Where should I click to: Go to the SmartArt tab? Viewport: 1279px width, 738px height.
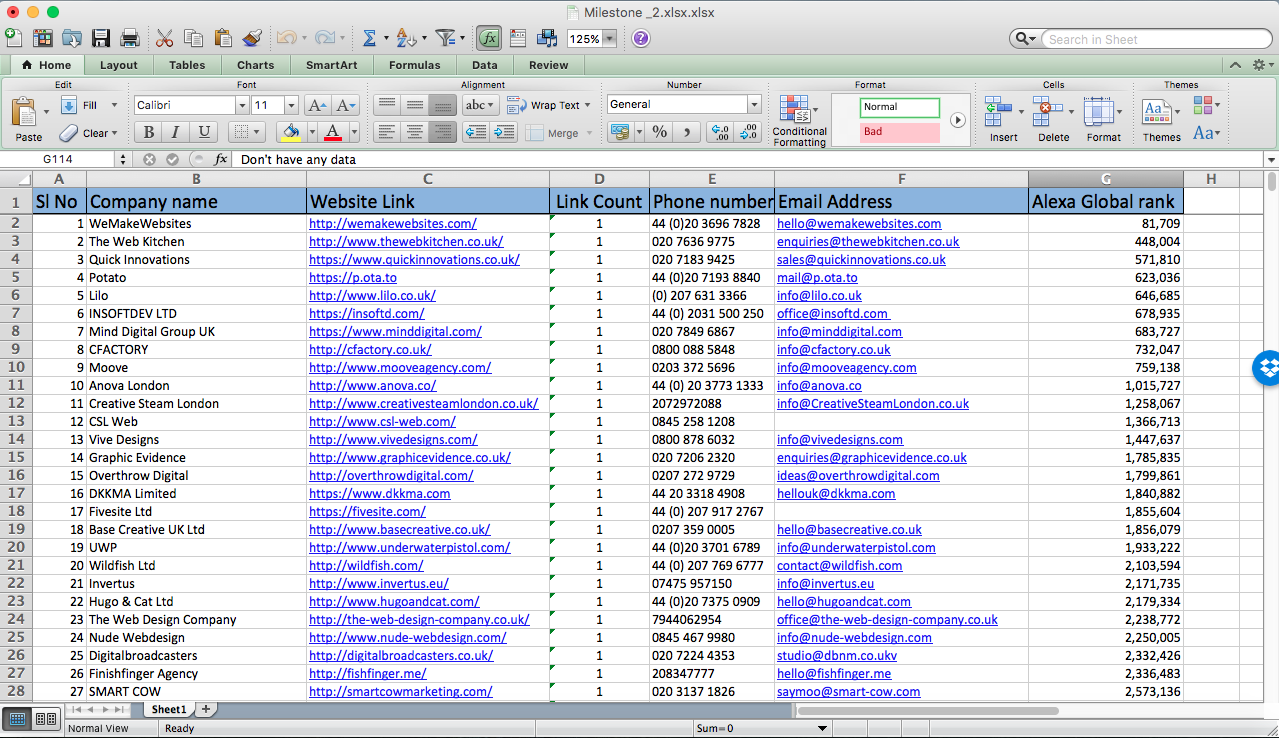[331, 65]
